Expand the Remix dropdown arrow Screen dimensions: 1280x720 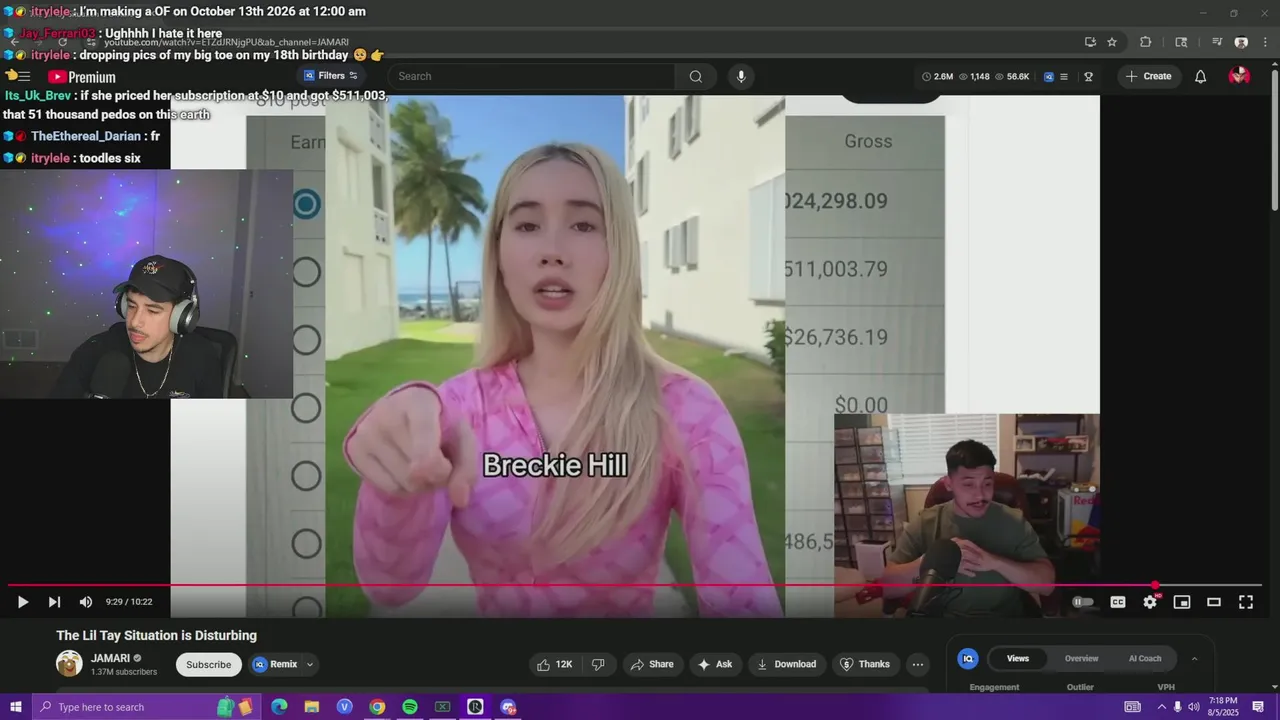[x=310, y=664]
